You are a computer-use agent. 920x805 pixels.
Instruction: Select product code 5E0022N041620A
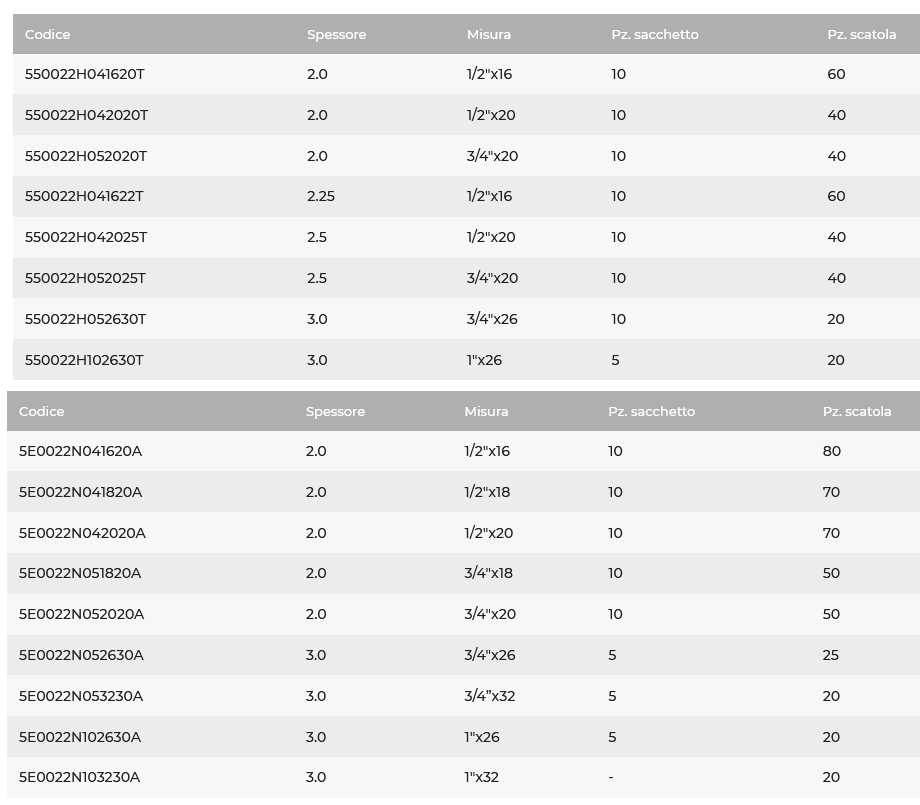pyautogui.click(x=80, y=451)
